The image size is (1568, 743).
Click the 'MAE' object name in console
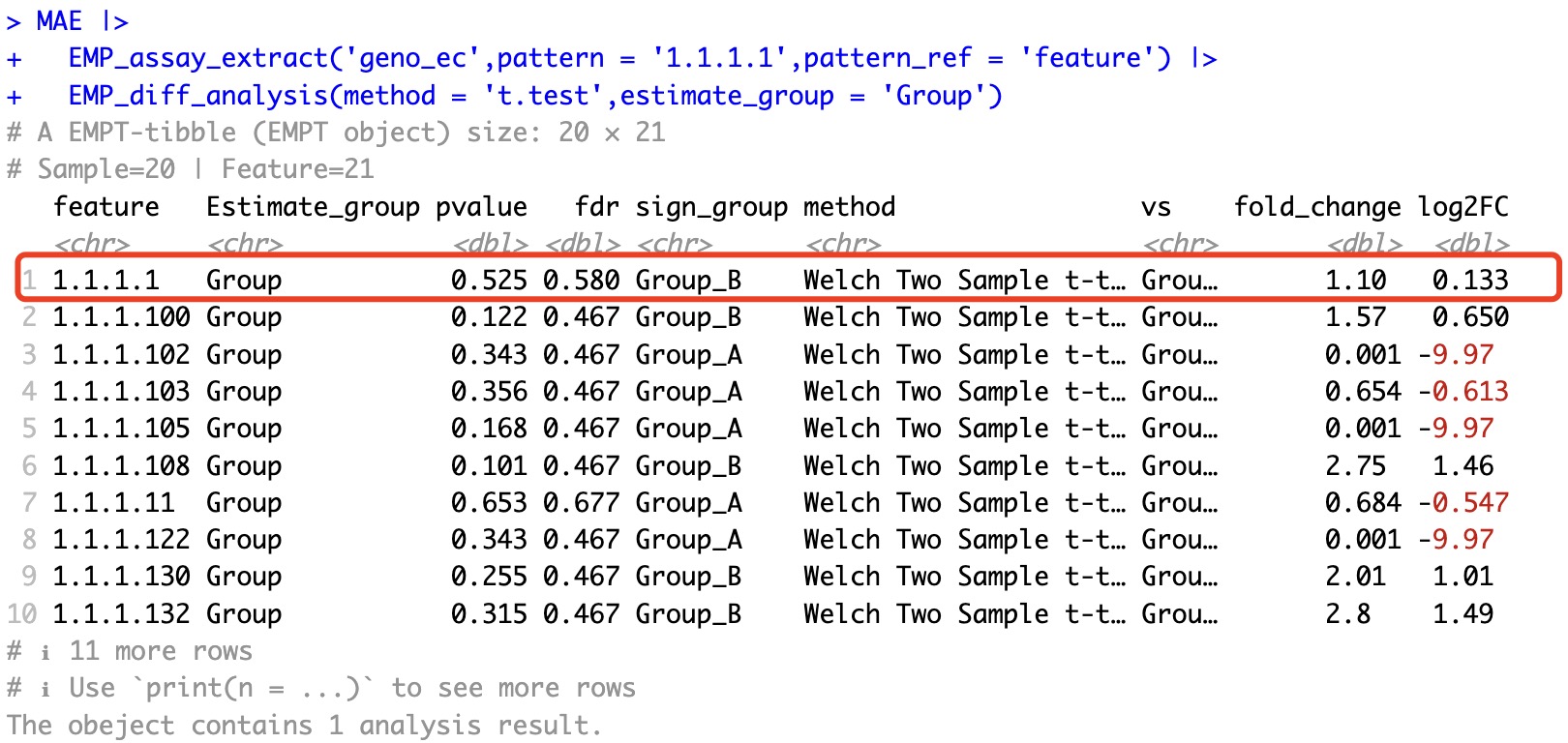coord(59,21)
